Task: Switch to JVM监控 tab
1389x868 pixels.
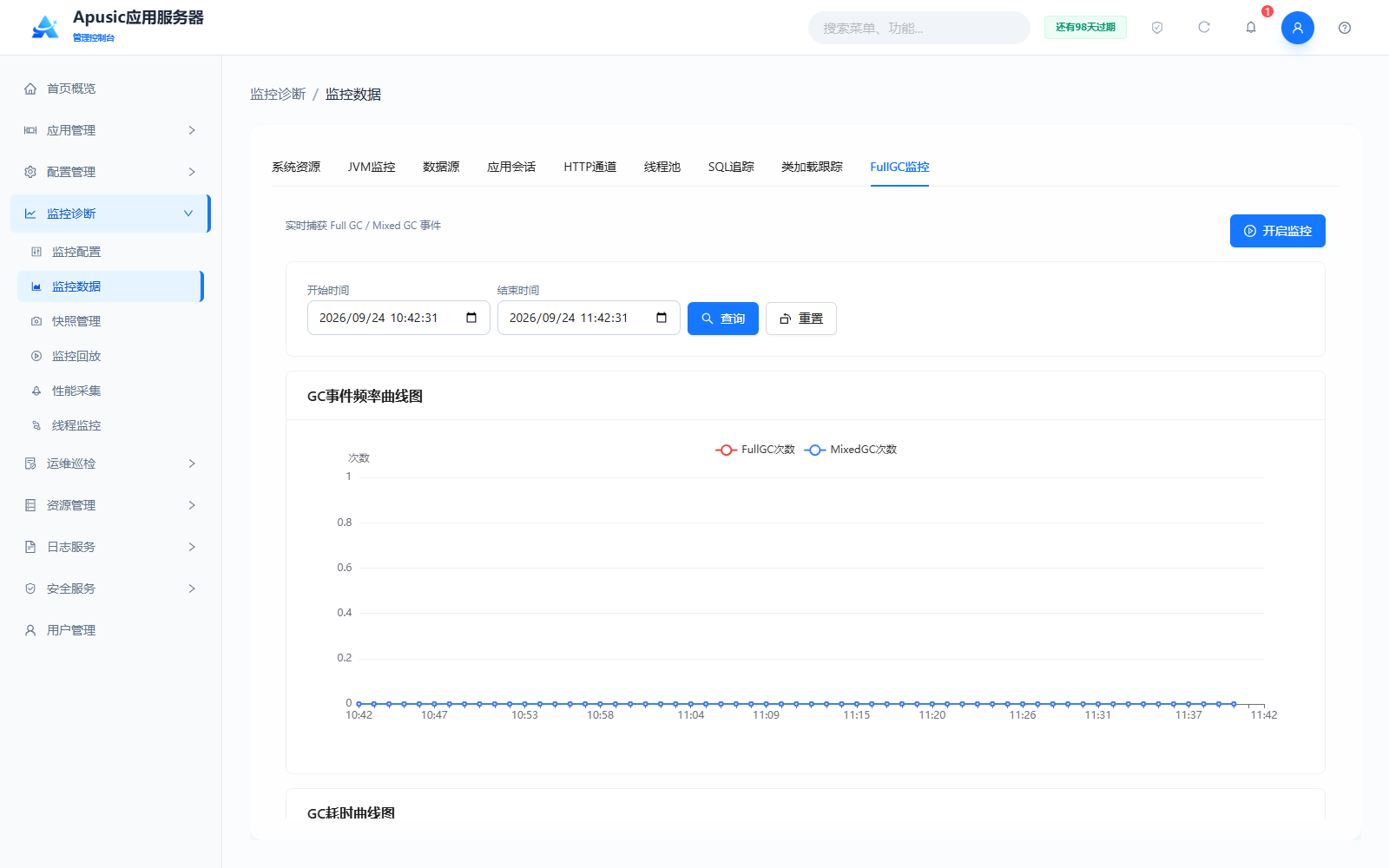Action: pos(372,167)
